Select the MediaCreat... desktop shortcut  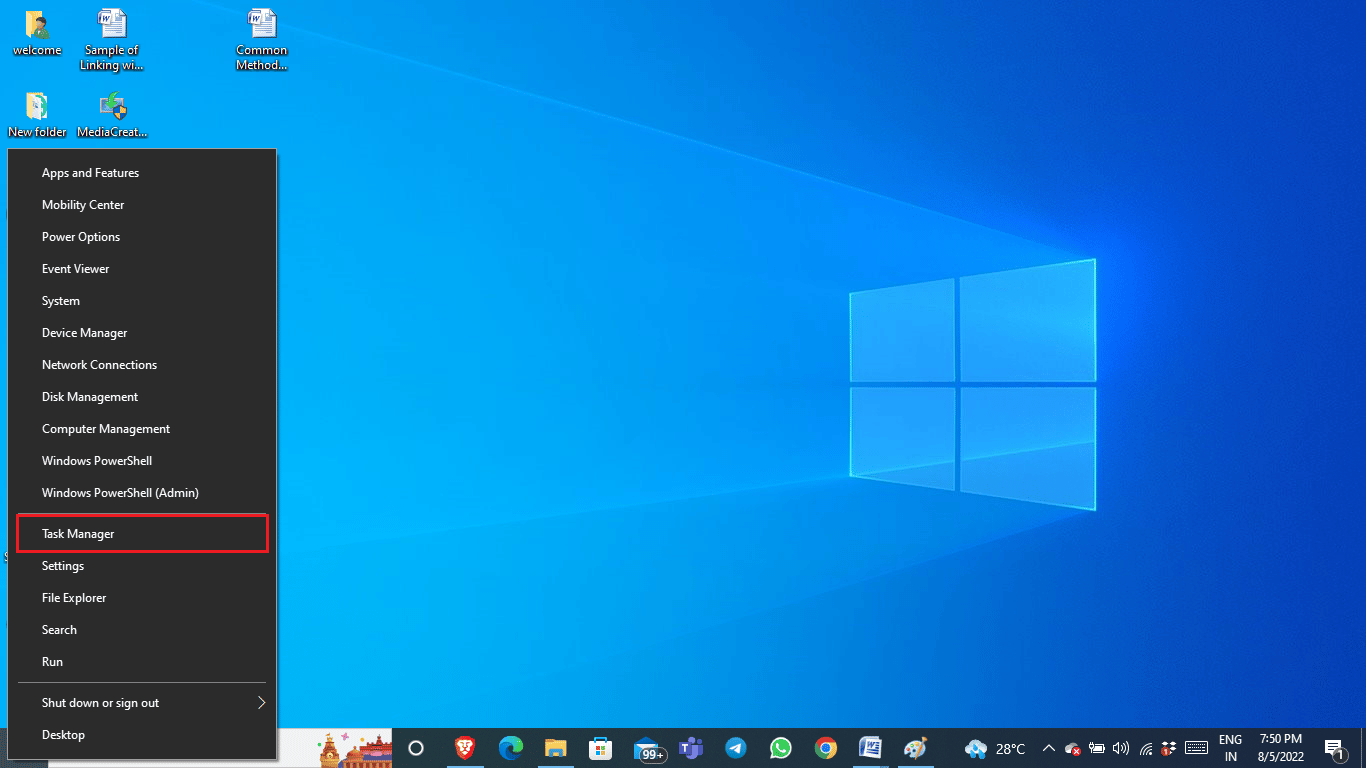click(x=112, y=114)
